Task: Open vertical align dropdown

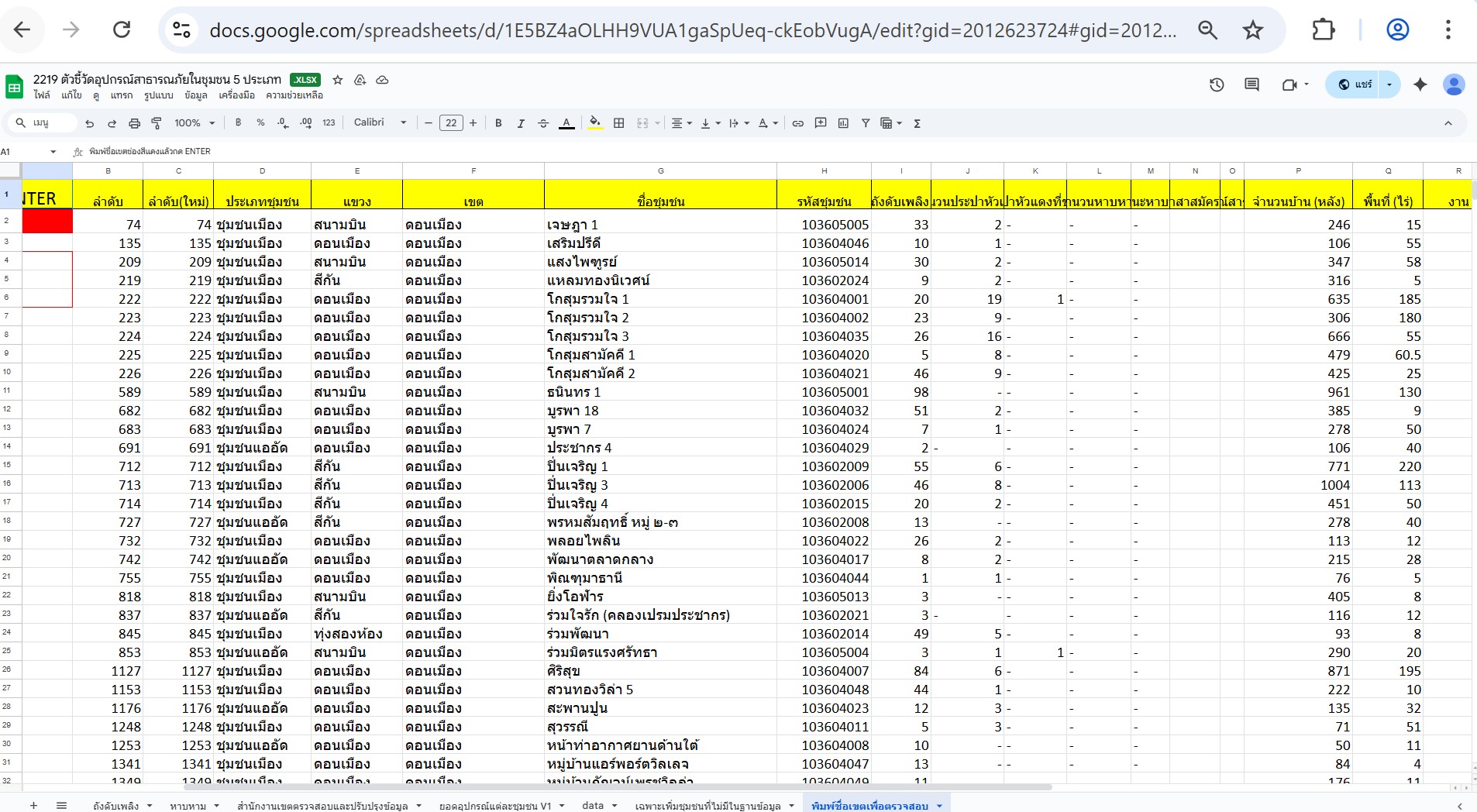Action: 710,123
